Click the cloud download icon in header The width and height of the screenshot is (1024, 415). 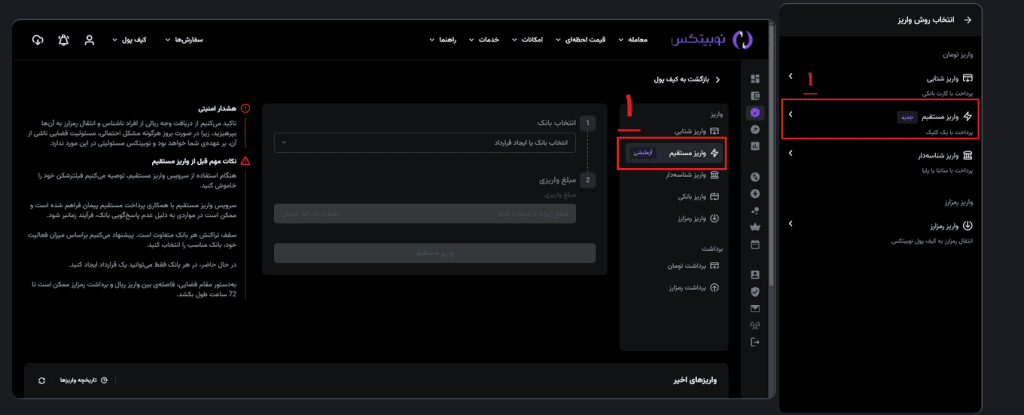click(38, 40)
